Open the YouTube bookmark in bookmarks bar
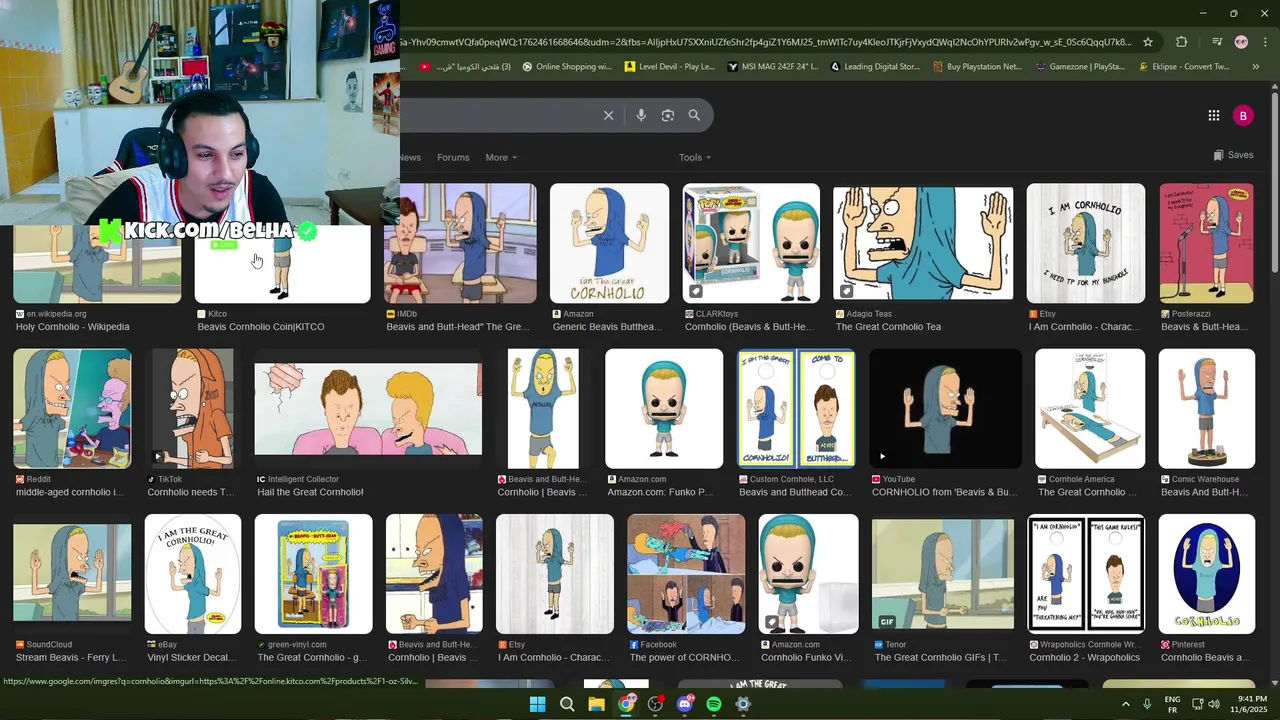The image size is (1280, 720). click(x=466, y=67)
